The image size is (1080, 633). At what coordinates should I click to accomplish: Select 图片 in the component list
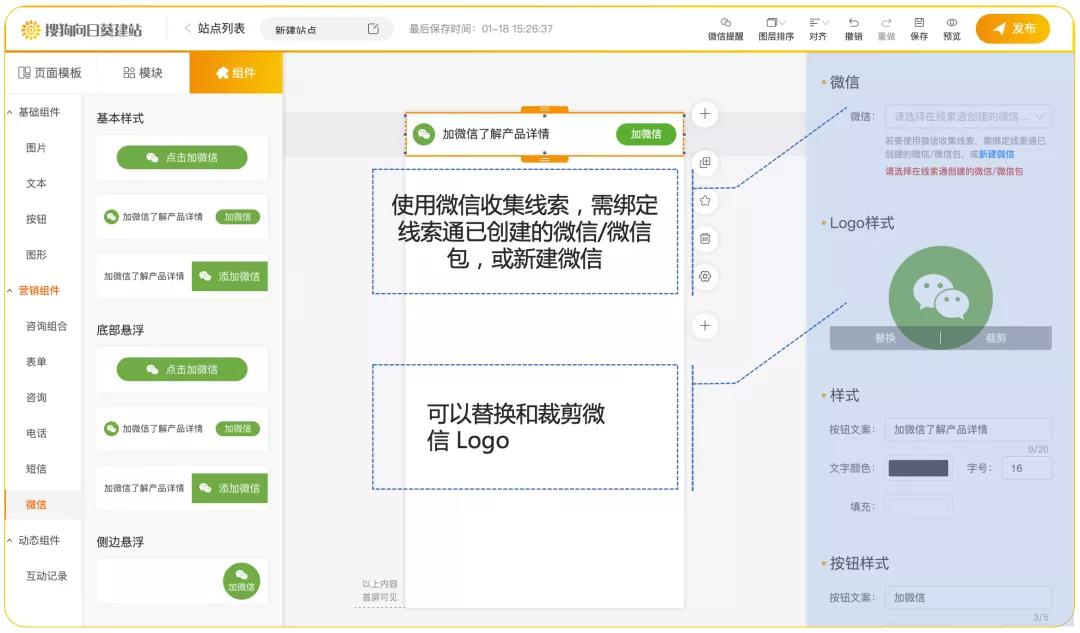[x=36, y=147]
